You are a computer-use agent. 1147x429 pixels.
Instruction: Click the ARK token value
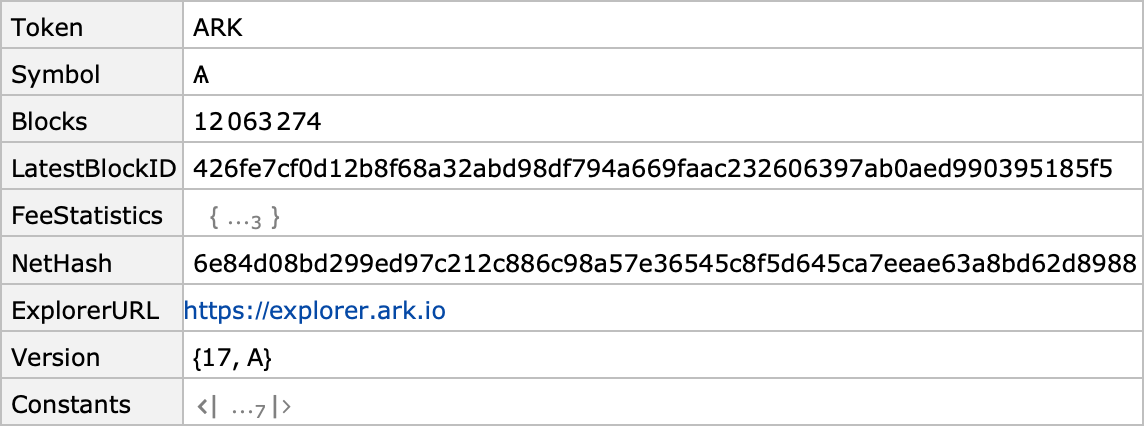point(218,28)
